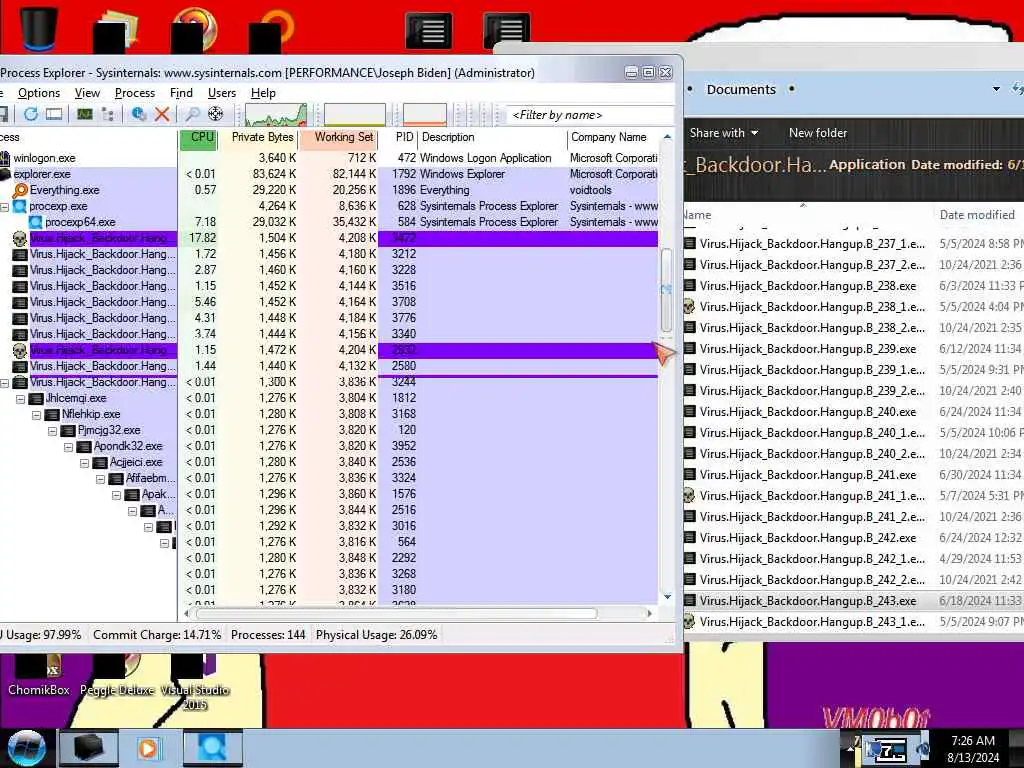1024x768 pixels.
Task: Open the Options menu
Action: coord(39,93)
